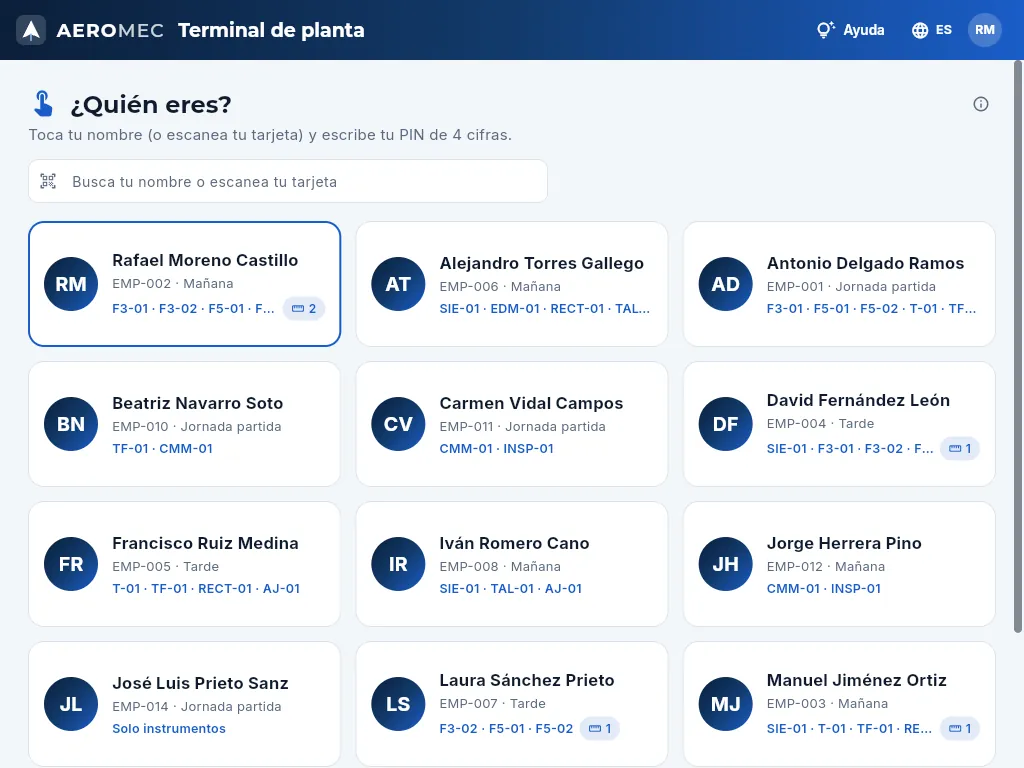Click the QR scan icon in search box
Image resolution: width=1024 pixels, height=768 pixels.
pyautogui.click(x=48, y=181)
